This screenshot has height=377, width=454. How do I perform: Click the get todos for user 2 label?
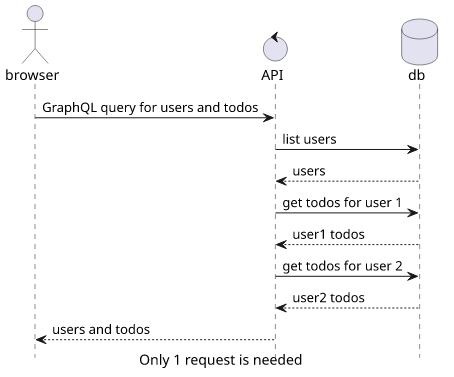point(342,266)
